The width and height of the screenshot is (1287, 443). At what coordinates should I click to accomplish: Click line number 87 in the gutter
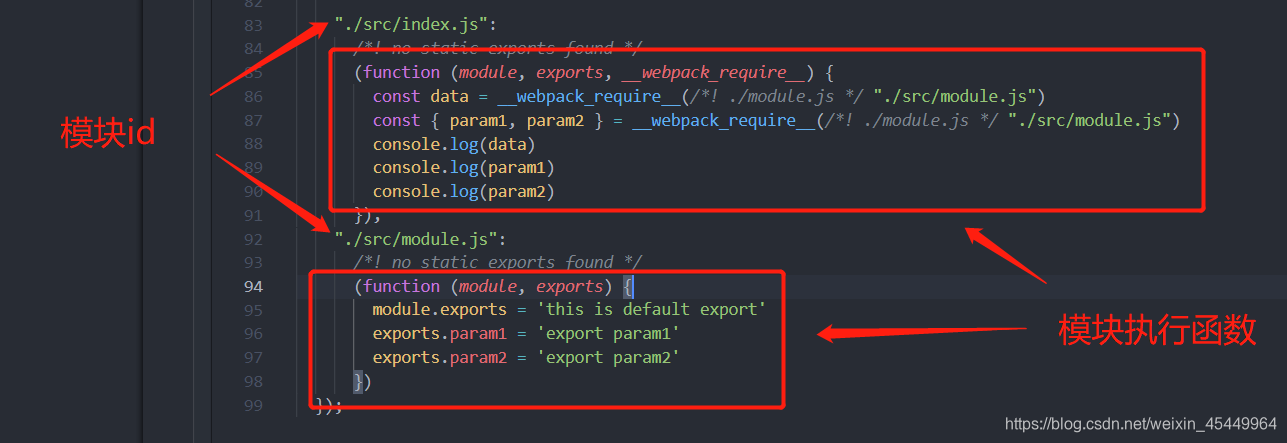tap(252, 121)
